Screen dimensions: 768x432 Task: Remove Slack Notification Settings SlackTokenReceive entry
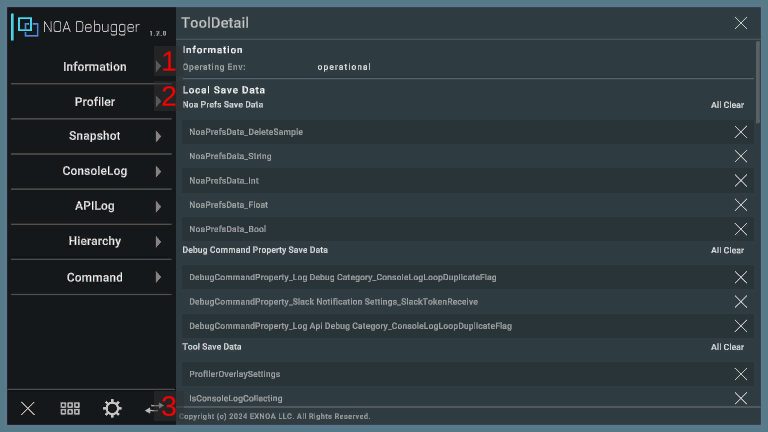(x=741, y=302)
